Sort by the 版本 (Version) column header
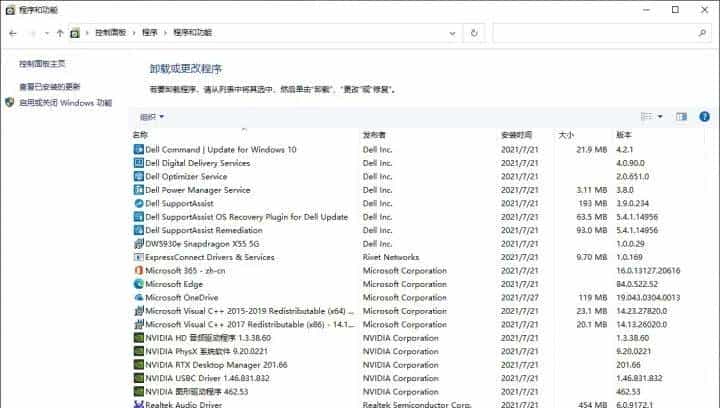Screen dimensions: 720x408 (624, 135)
